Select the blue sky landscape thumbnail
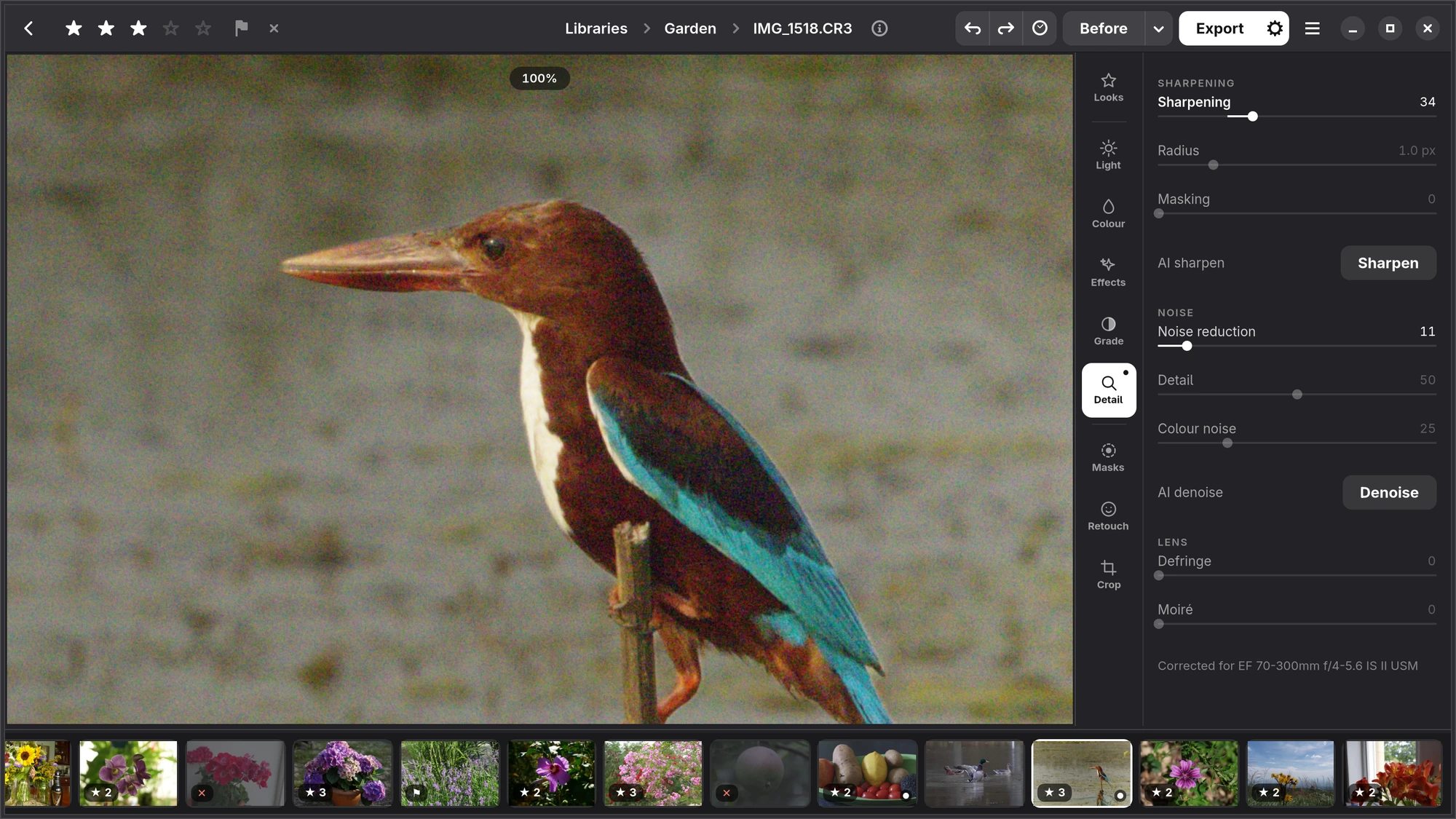Screen dimensions: 1456x819 coord(1290,773)
